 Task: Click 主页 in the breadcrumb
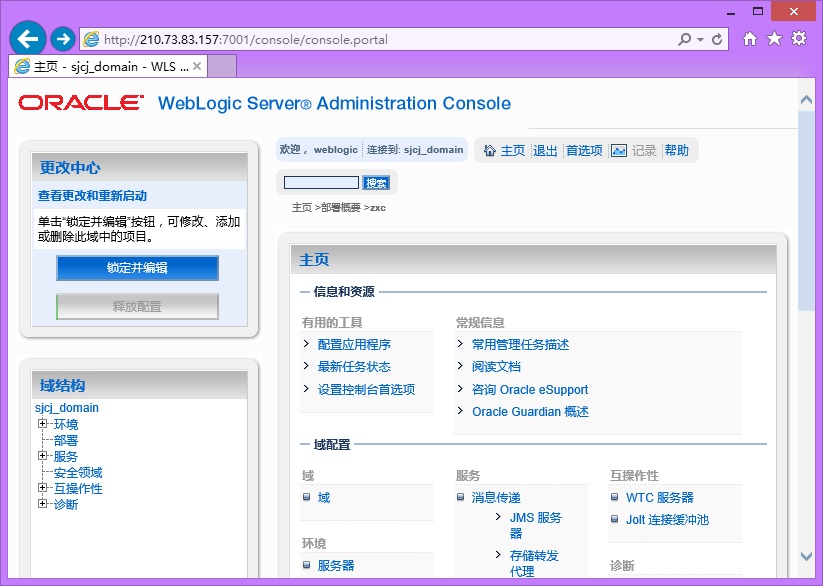pyautogui.click(x=302, y=208)
